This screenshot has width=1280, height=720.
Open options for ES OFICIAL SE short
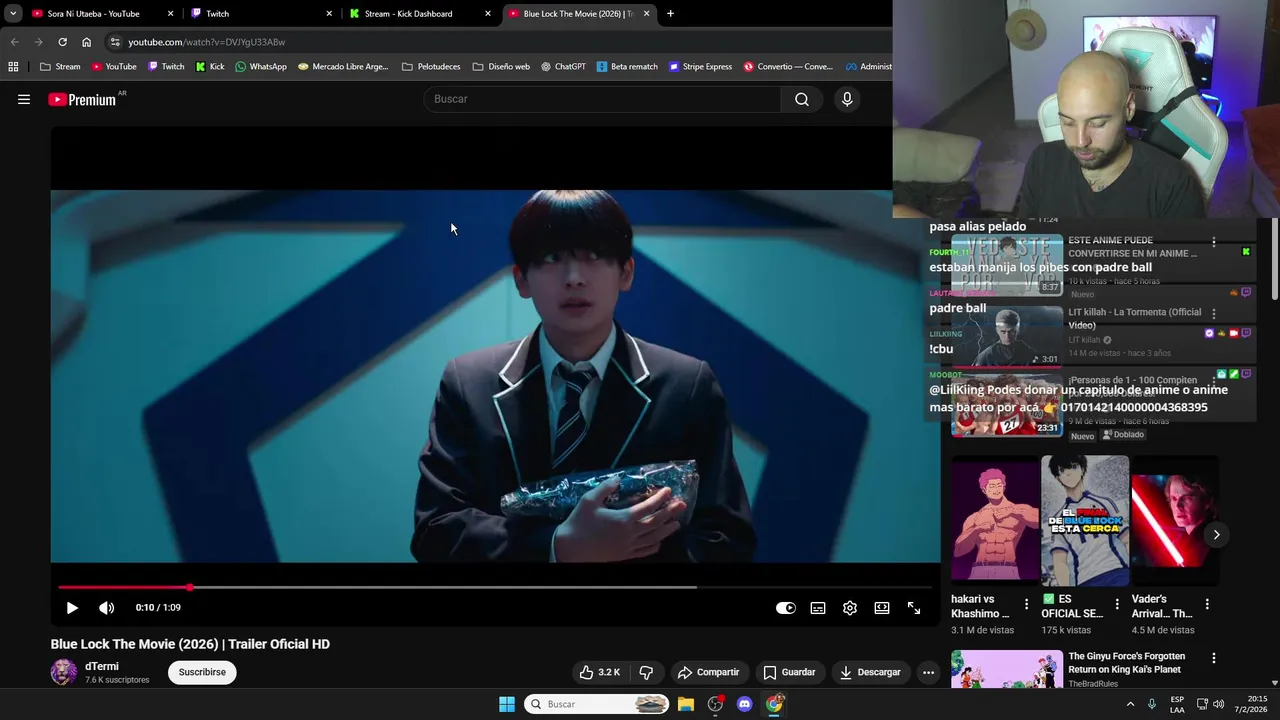click(1117, 604)
